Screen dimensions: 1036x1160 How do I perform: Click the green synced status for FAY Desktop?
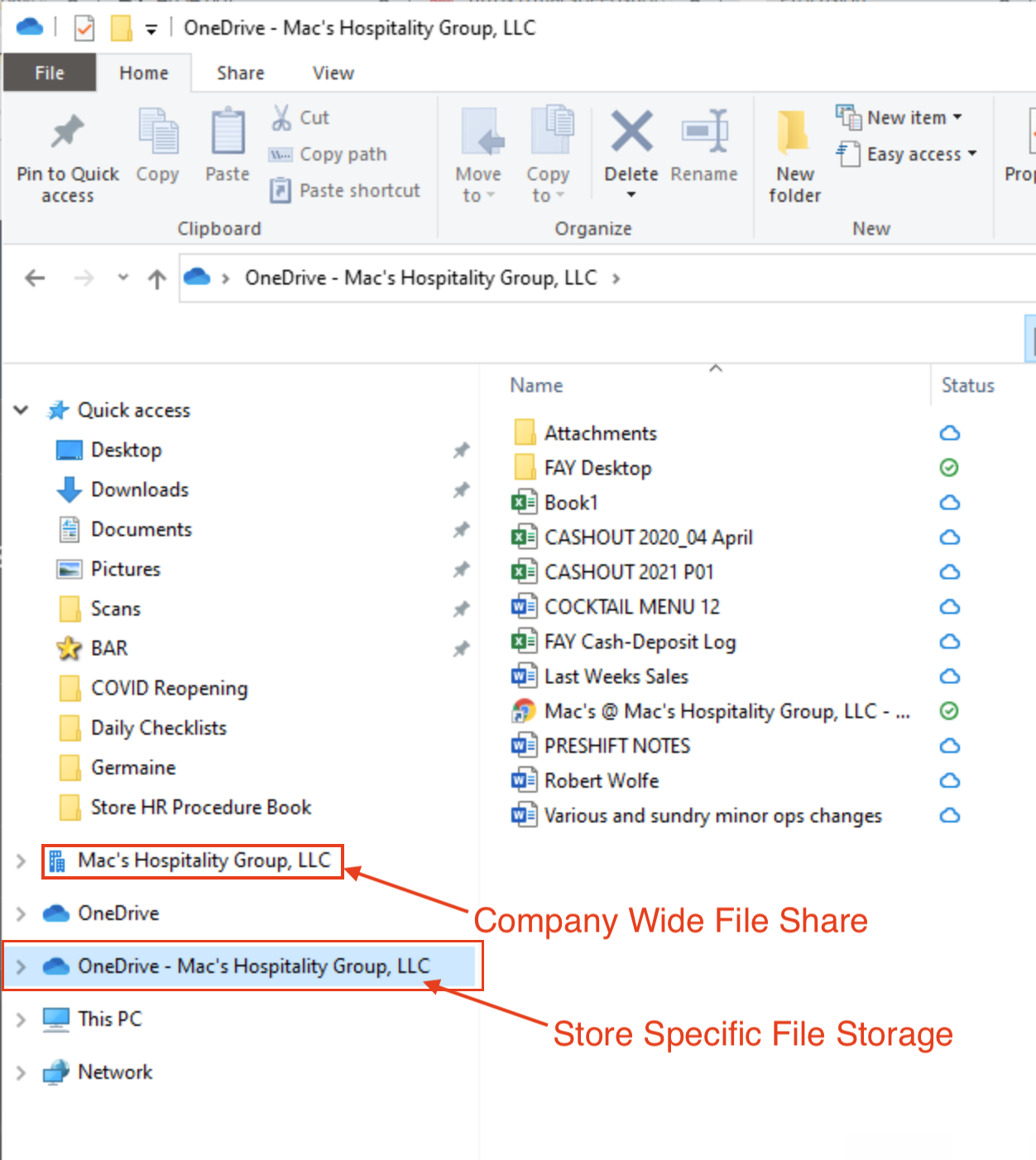950,467
